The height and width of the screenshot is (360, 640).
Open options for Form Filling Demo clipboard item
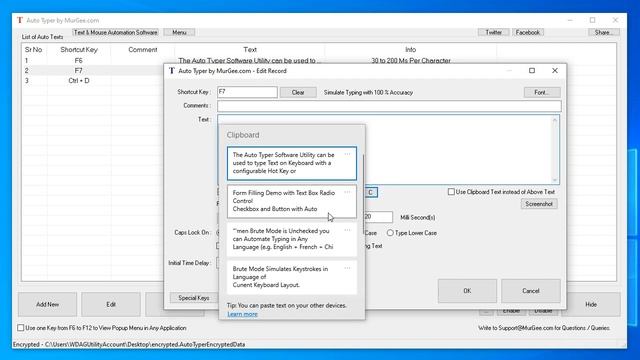347,192
